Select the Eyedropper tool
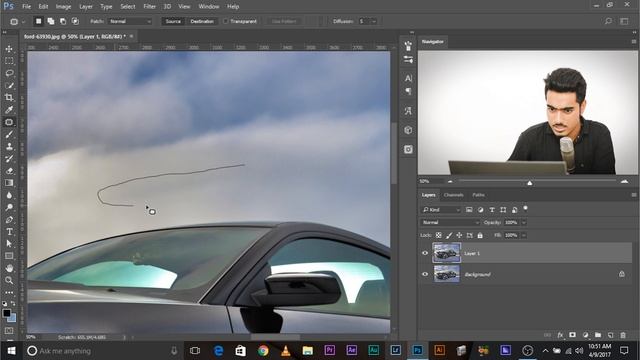 [9, 110]
